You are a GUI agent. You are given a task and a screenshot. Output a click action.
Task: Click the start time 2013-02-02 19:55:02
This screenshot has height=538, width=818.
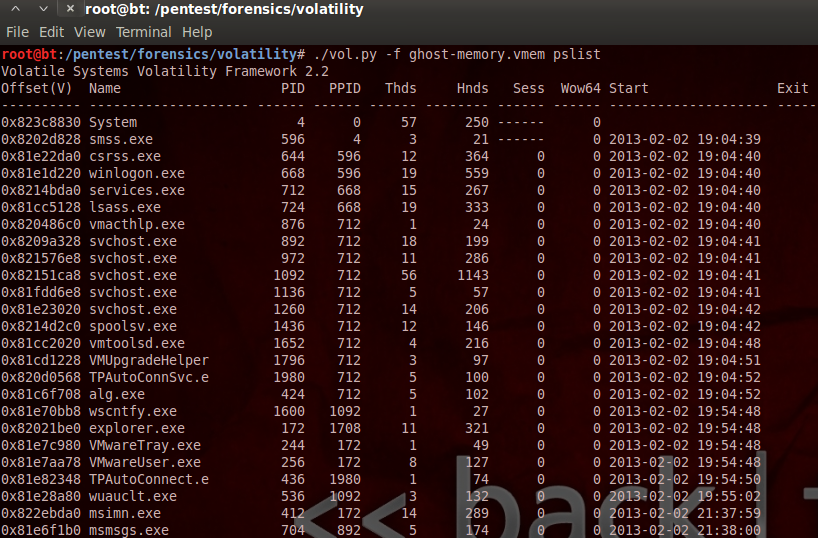tap(684, 496)
